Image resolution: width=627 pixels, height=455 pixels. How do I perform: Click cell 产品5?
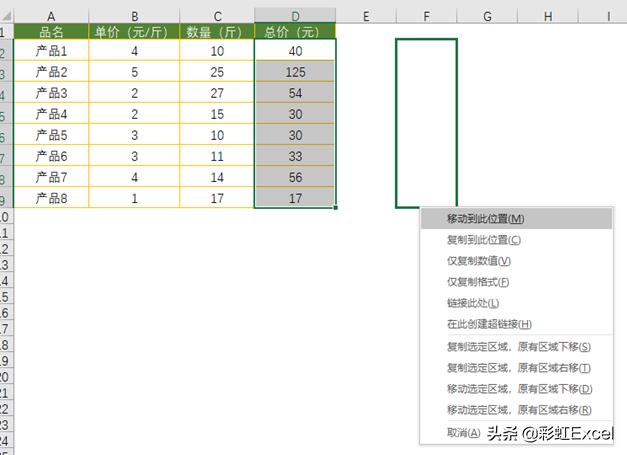(51, 135)
